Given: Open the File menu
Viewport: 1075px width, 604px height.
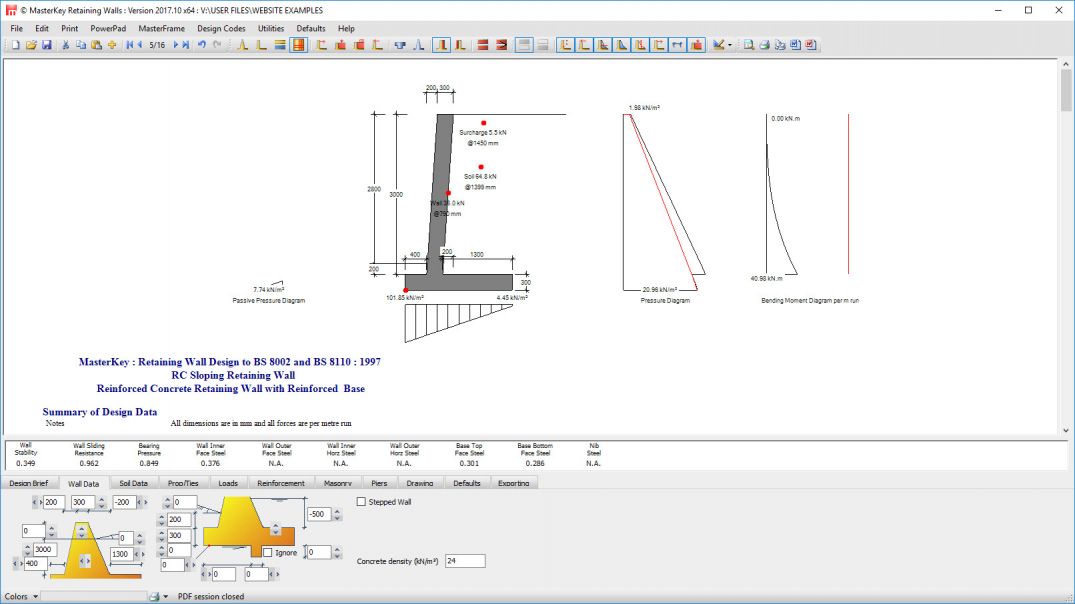Looking at the screenshot, I should 16,28.
